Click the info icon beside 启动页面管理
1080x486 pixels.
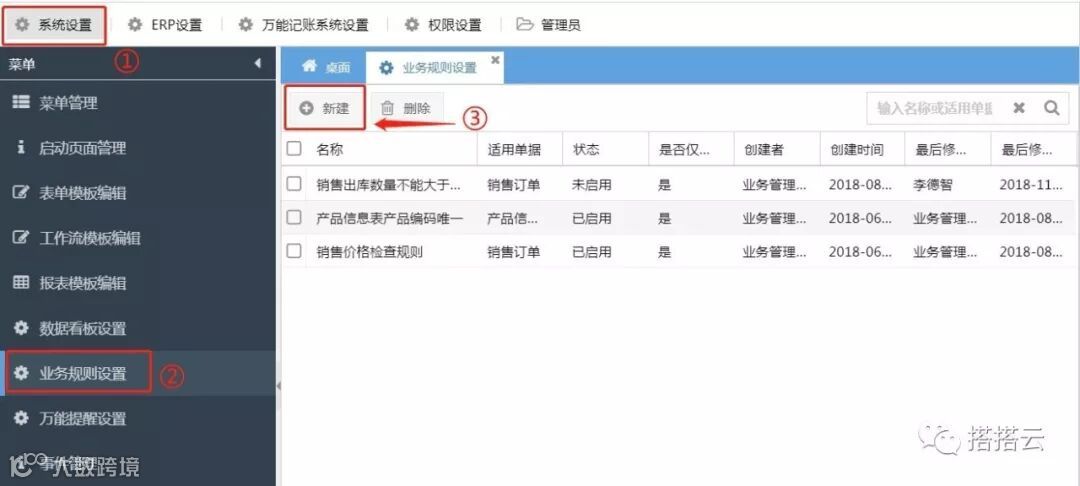point(21,147)
